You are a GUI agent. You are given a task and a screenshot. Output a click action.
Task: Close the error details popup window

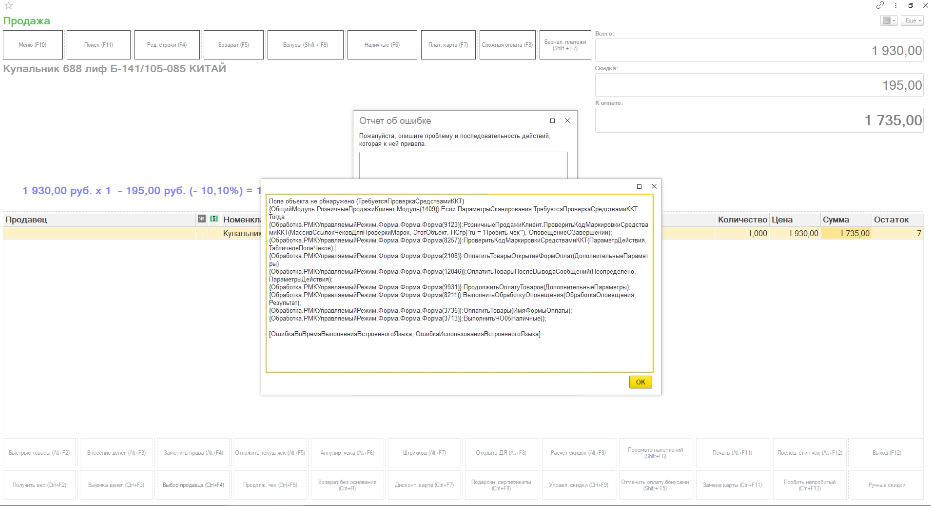pos(654,186)
